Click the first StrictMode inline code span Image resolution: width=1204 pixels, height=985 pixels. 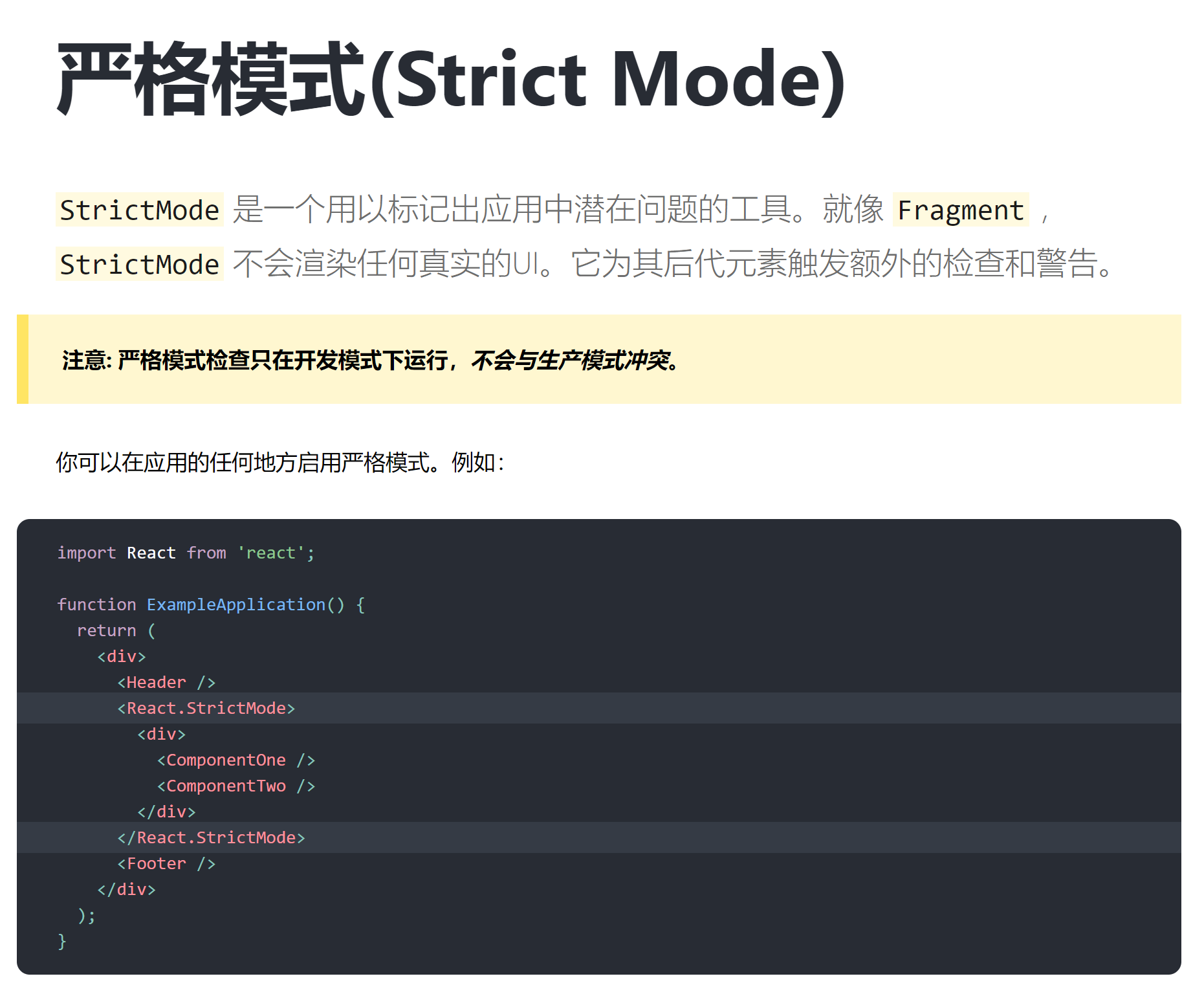coord(138,210)
